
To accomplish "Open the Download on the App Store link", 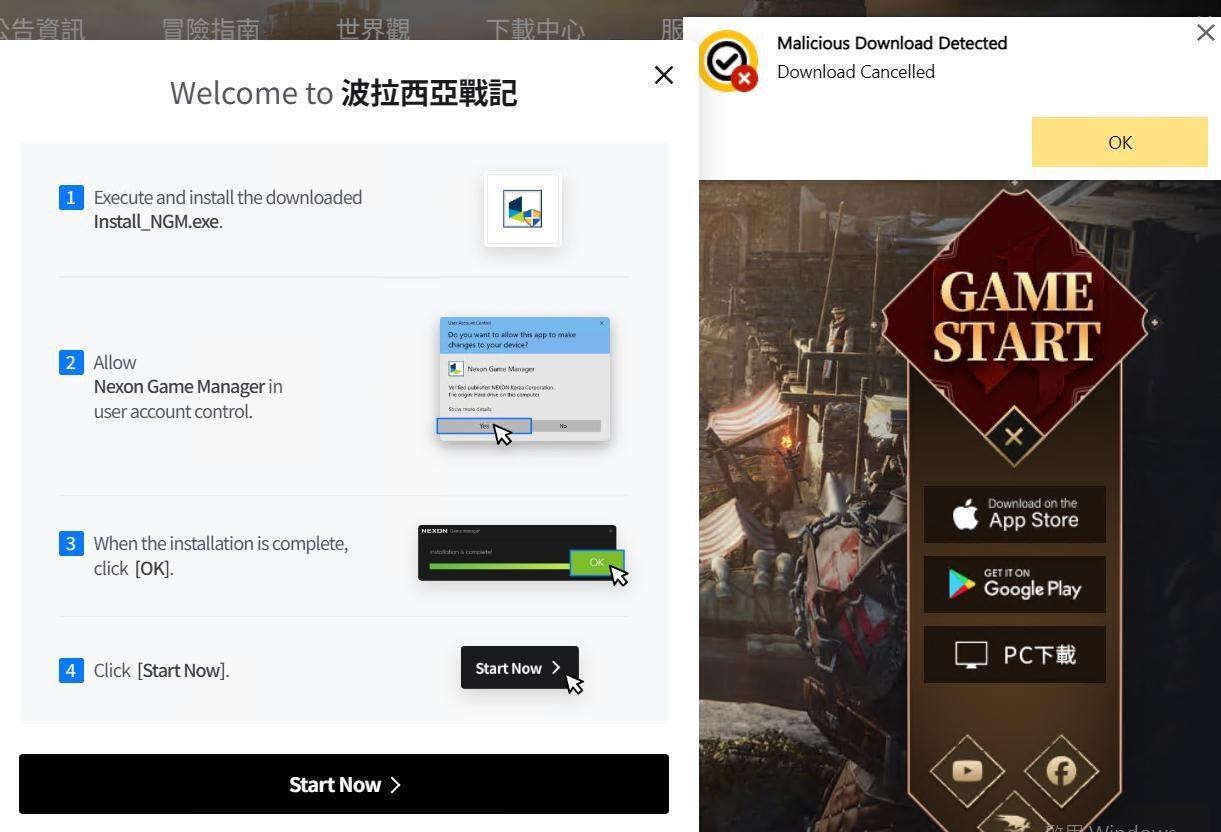I will tap(1014, 514).
